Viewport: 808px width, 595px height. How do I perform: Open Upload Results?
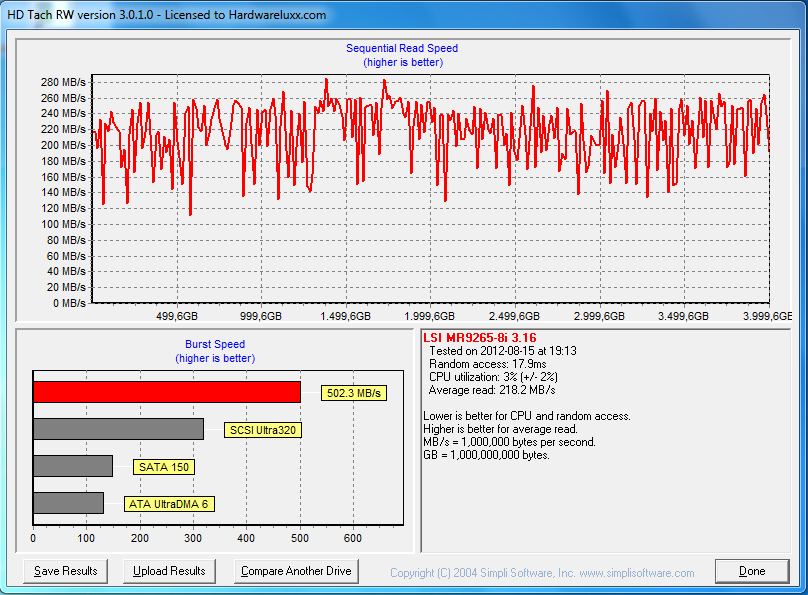click(x=169, y=571)
